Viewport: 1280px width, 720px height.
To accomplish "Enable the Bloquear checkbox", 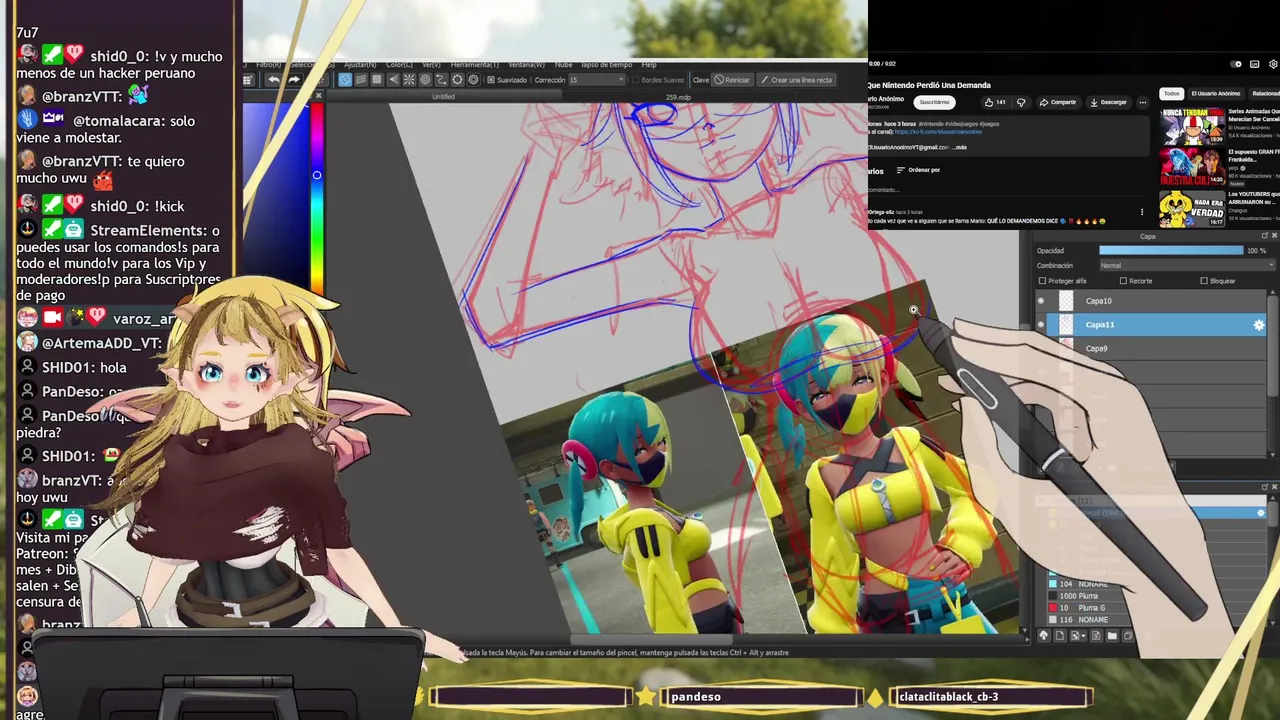I will point(1203,281).
